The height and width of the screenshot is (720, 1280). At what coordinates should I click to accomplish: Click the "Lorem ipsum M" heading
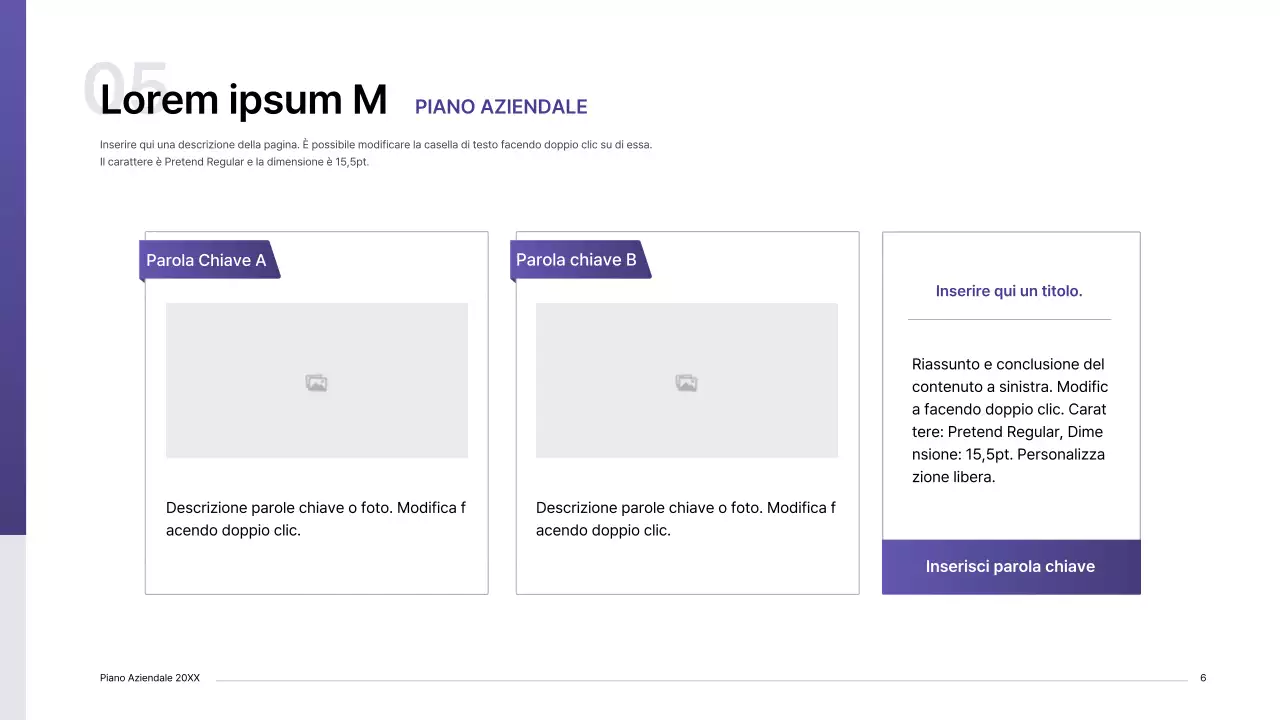[x=243, y=100]
